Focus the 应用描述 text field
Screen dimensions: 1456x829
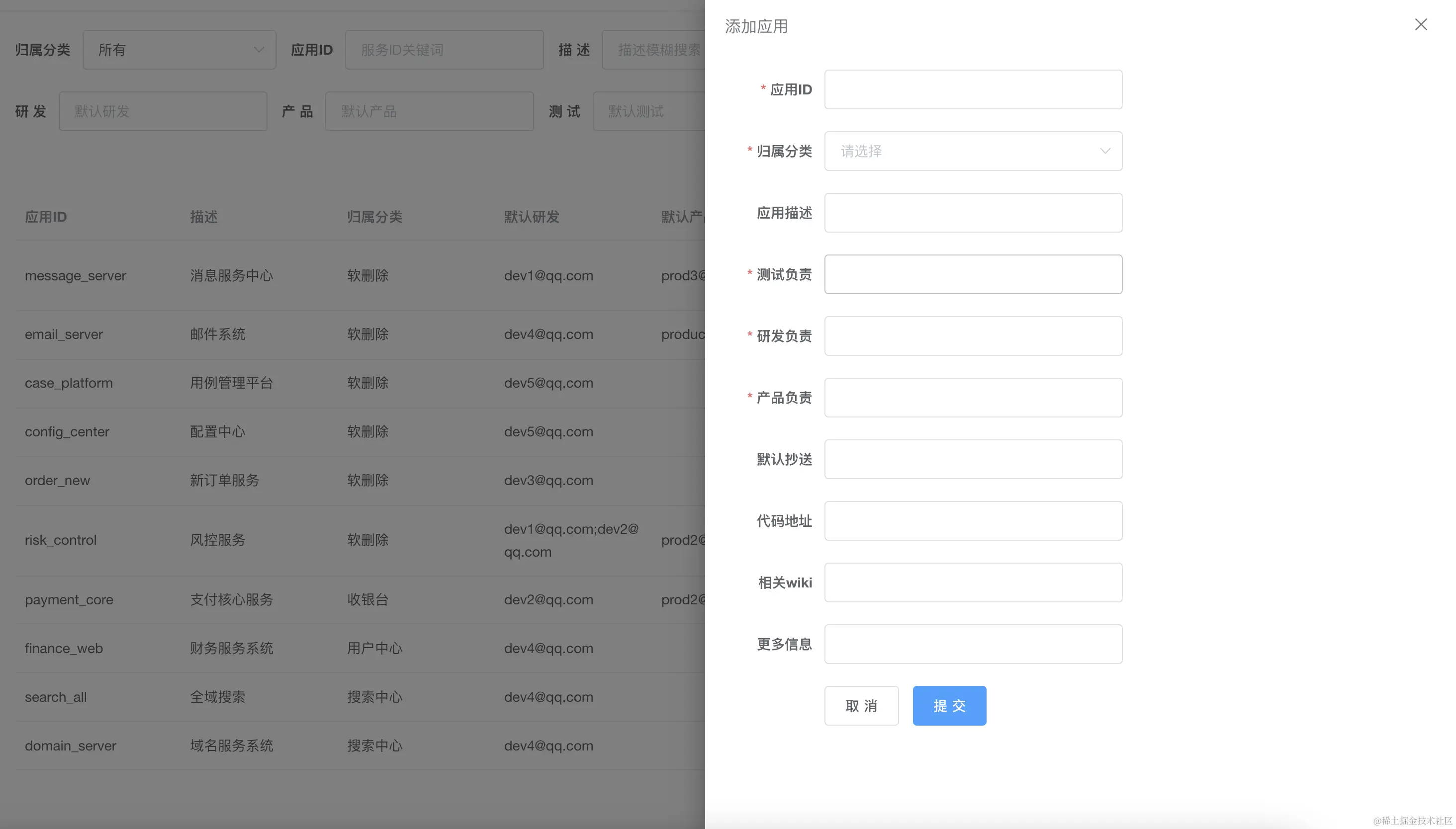click(x=972, y=213)
